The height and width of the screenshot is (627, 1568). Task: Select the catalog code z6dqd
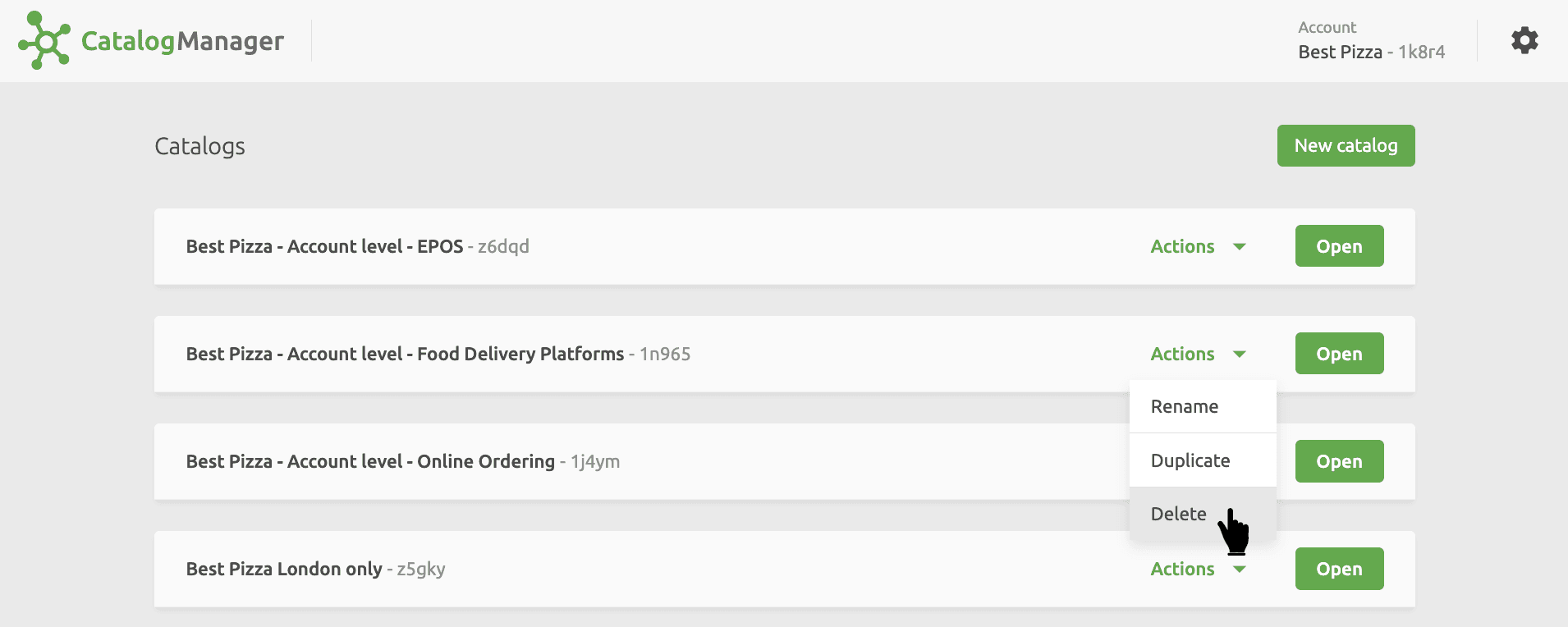(502, 246)
